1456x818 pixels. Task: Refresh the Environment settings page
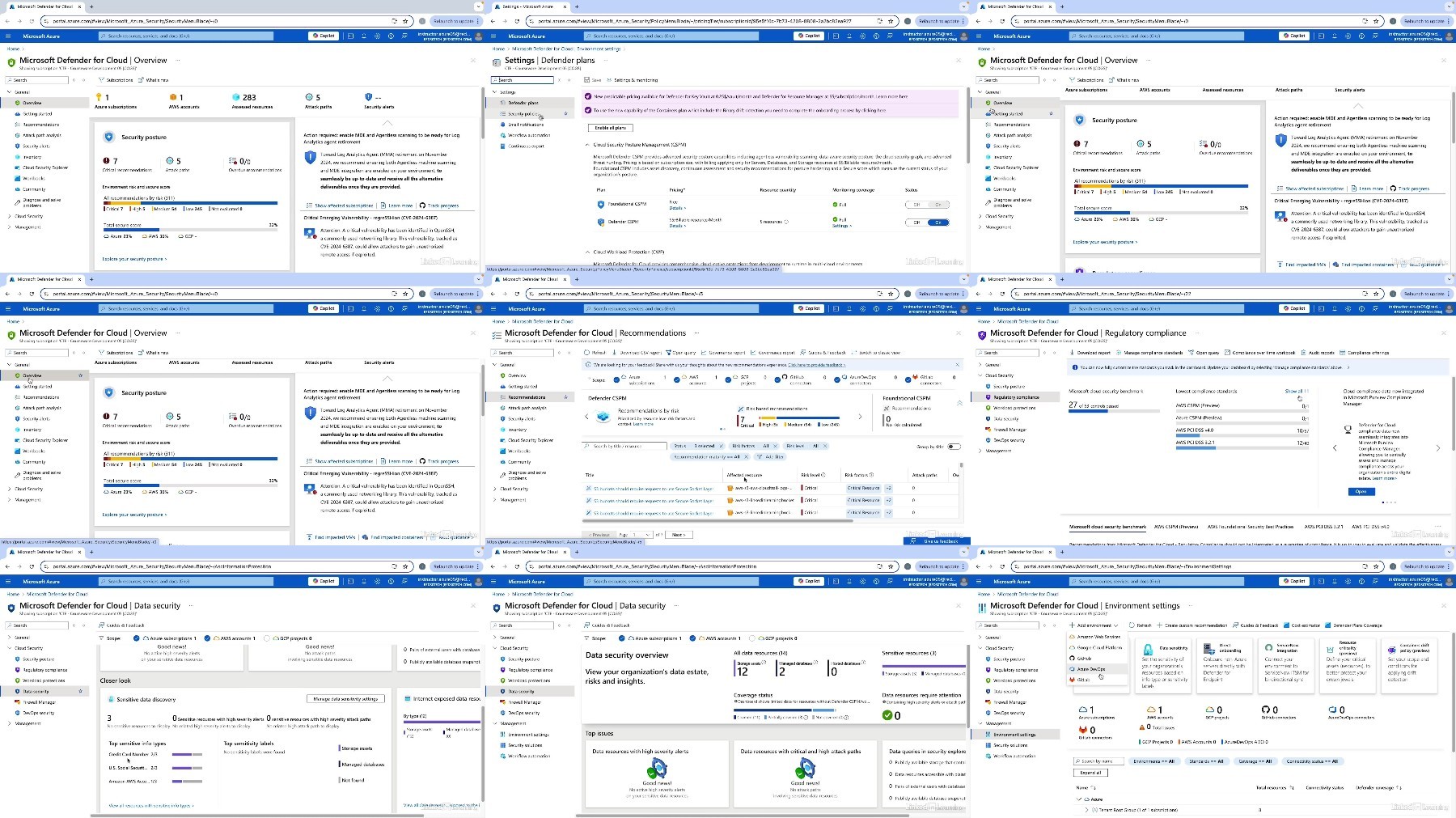point(1141,625)
